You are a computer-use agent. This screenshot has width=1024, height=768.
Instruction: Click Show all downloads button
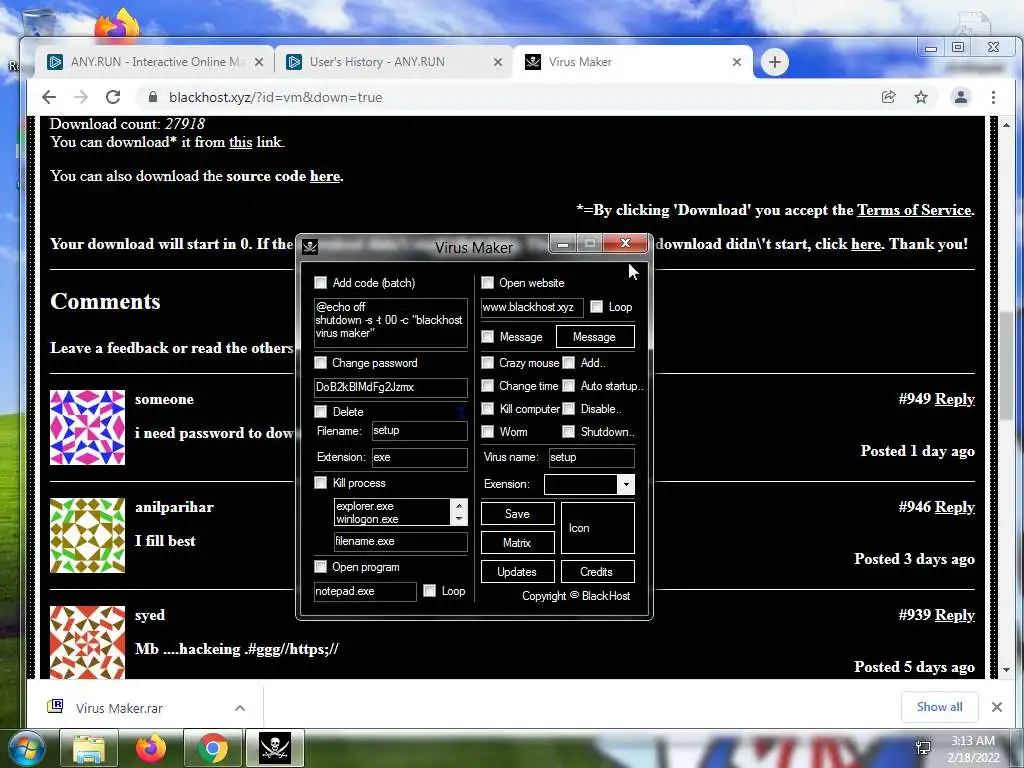939,707
